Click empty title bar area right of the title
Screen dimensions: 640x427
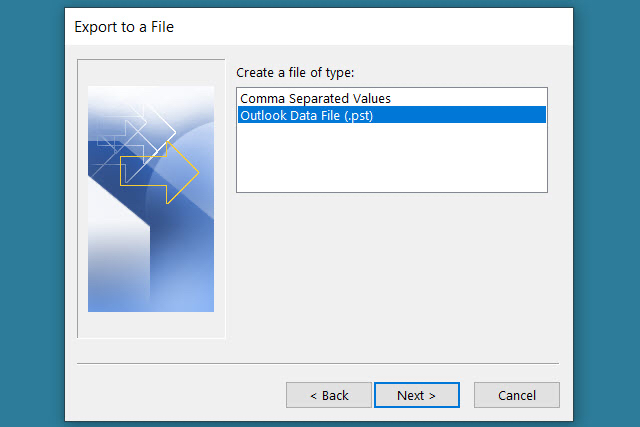pos(400,26)
